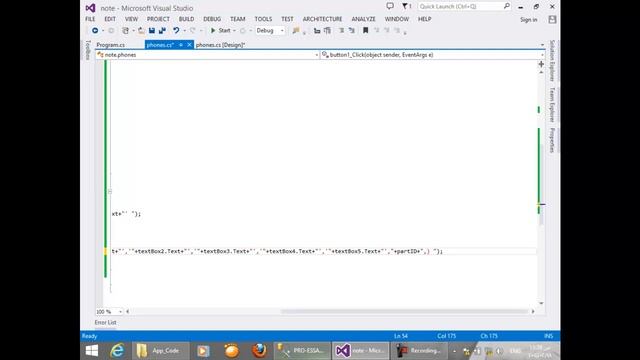
Task: Expand the button1_Click member dropdown
Action: pyautogui.click(x=542, y=55)
